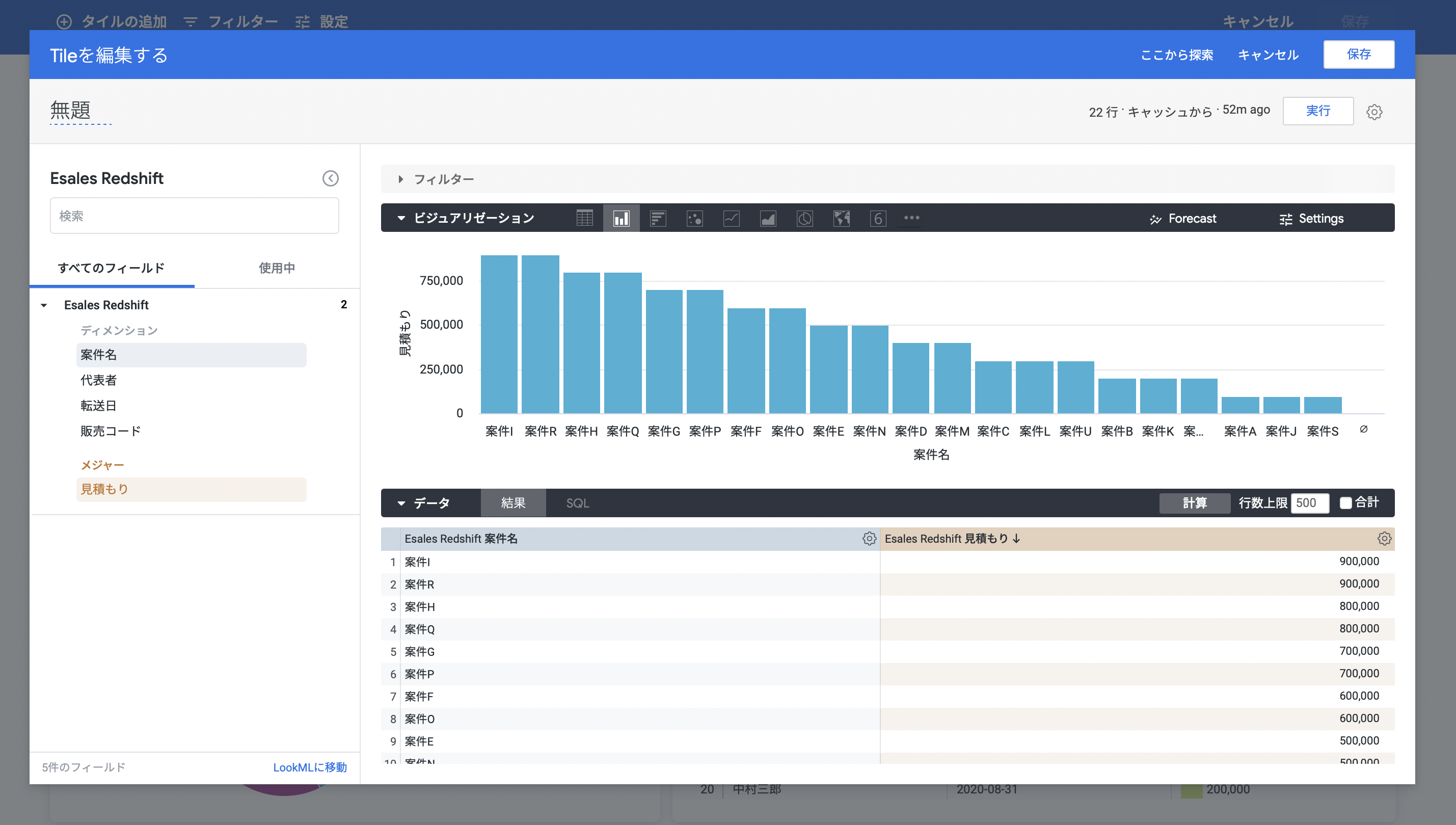Select the area chart visualization icon
This screenshot has width=1456, height=825.
coord(768,218)
